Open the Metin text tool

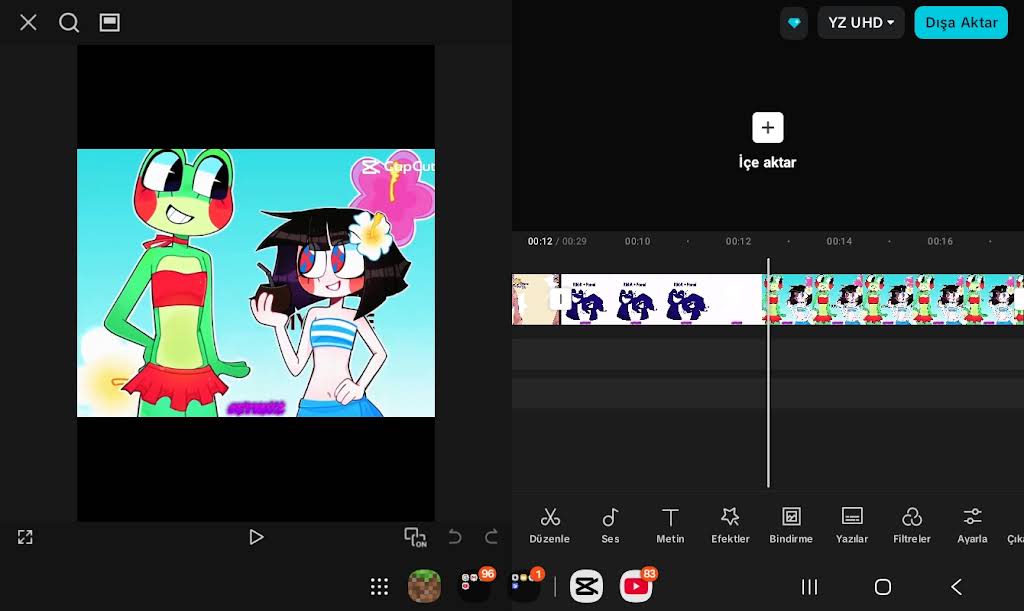point(670,525)
